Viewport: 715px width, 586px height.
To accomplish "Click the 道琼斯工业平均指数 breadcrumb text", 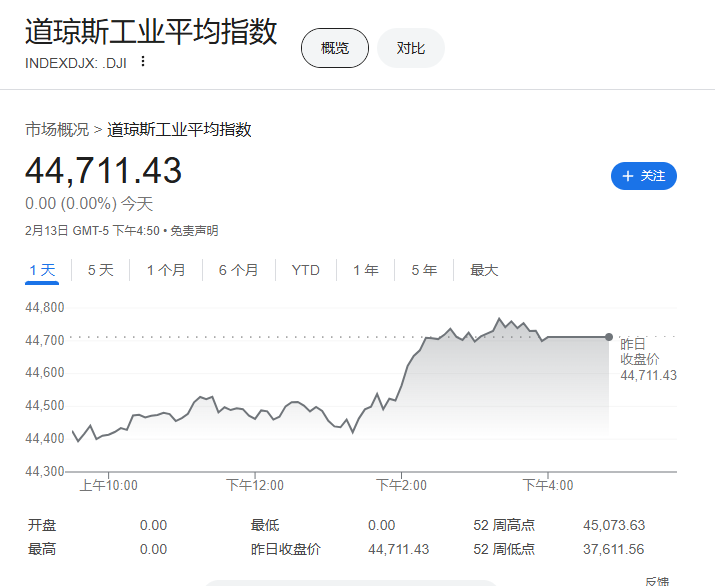I will click(179, 130).
